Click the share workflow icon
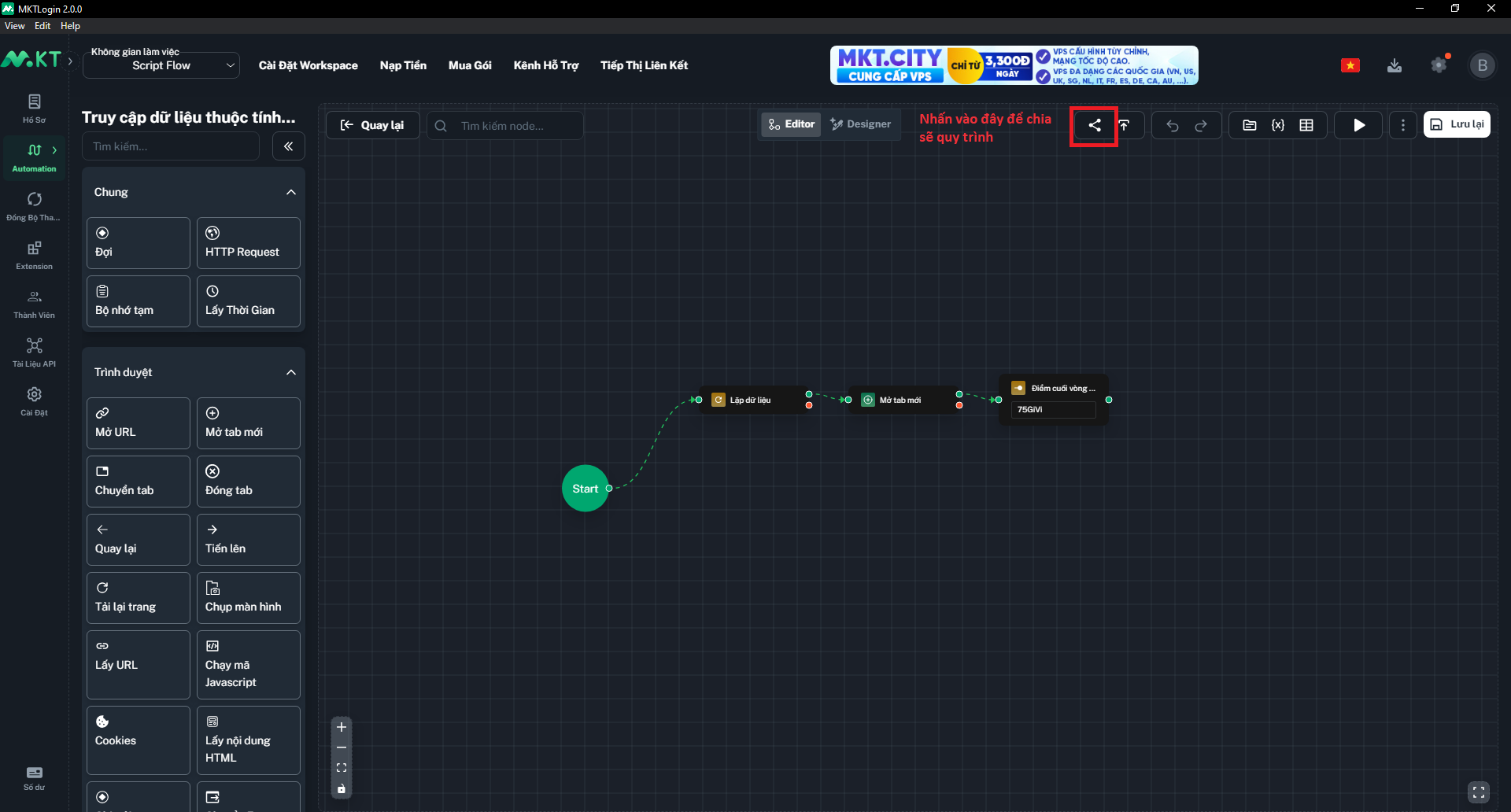The height and width of the screenshot is (812, 1511). 1094,124
